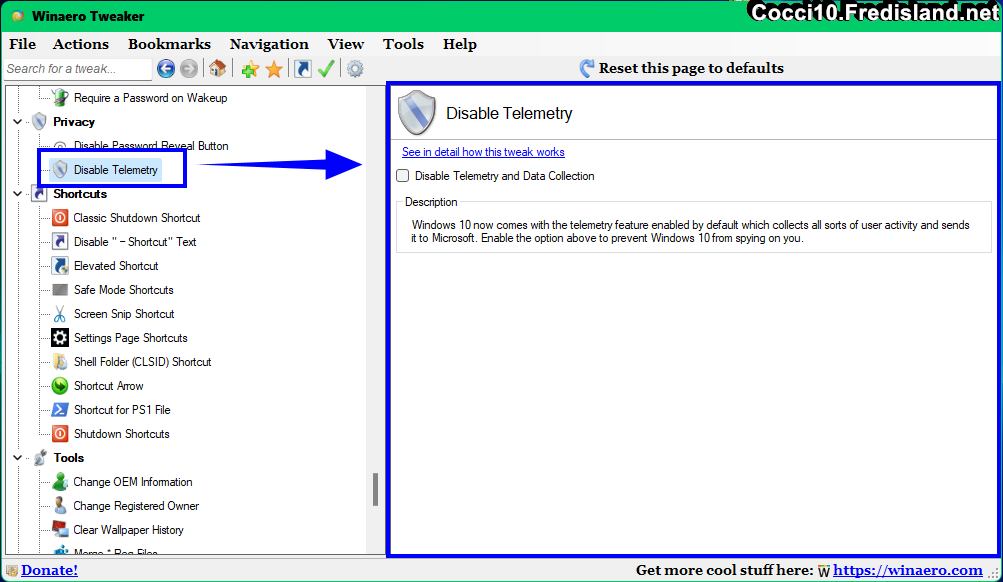Click the Donate! link
The width and height of the screenshot is (1003, 582).
[x=49, y=570]
